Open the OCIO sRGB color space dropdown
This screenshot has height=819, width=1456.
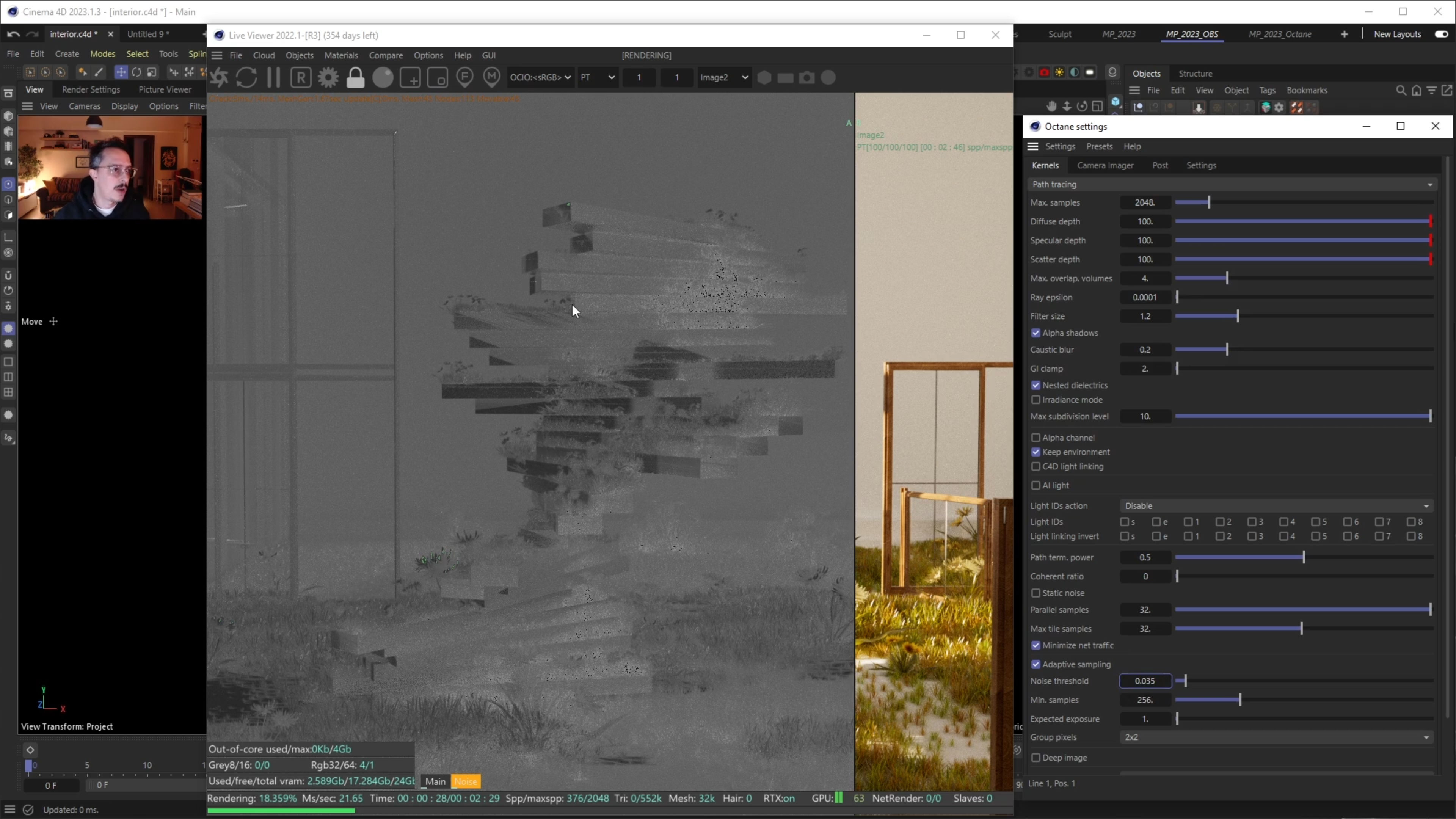coord(540,77)
